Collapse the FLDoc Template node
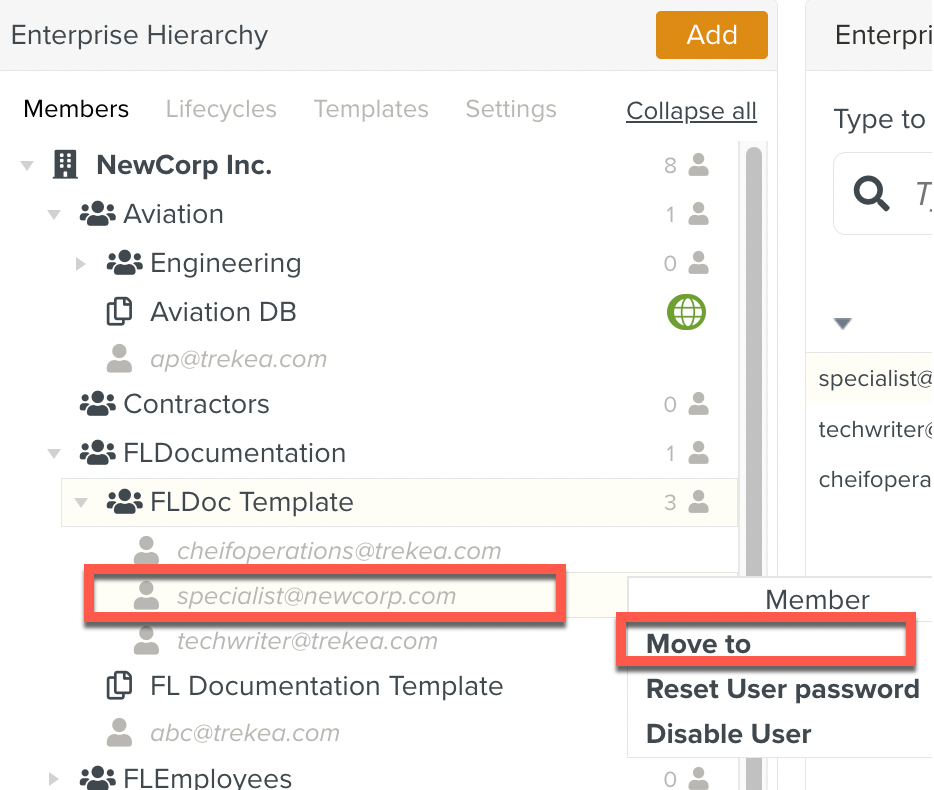Image resolution: width=934 pixels, height=790 pixels. coord(82,502)
